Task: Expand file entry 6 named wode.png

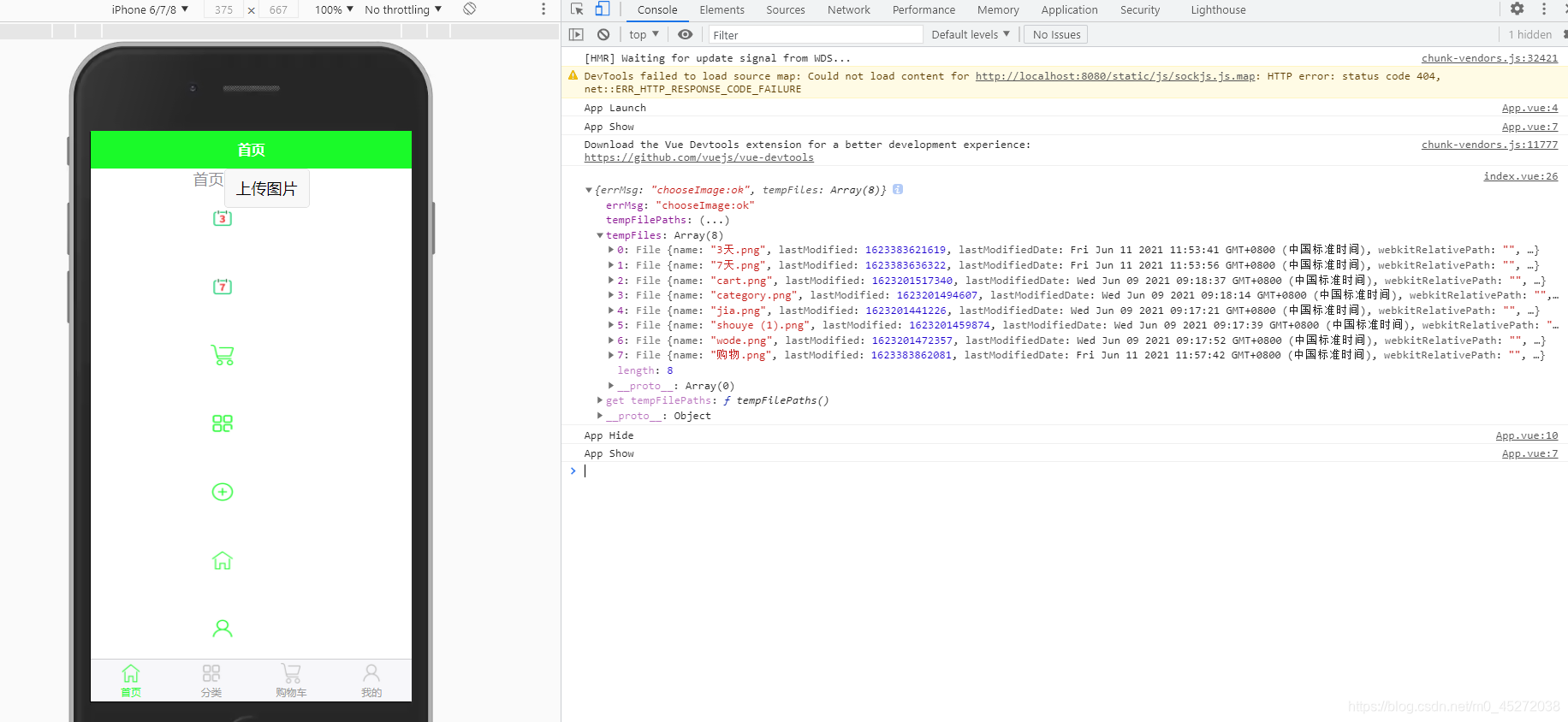Action: click(611, 340)
